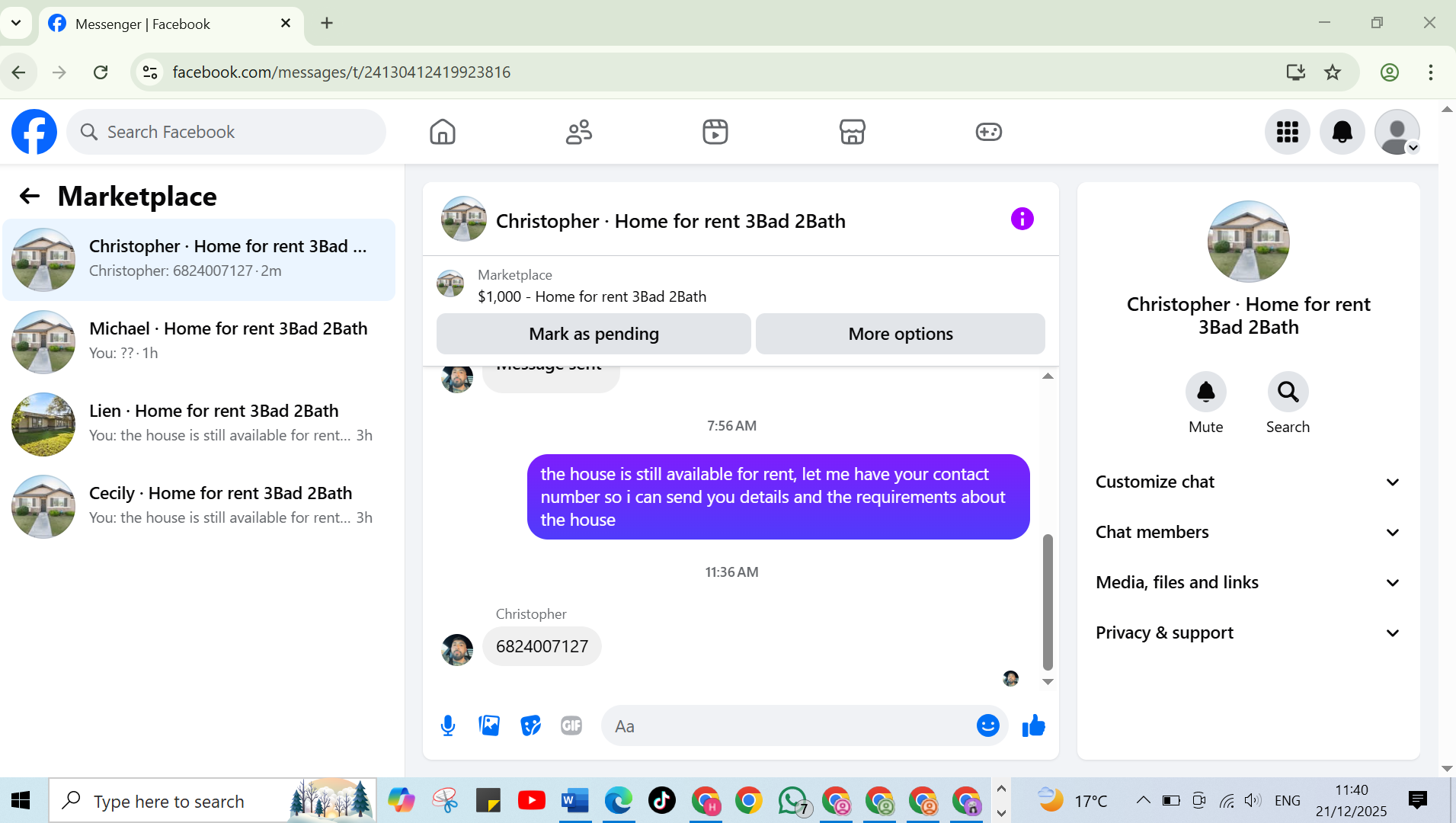This screenshot has height=823, width=1456.
Task: Click the message bubble 6824007127
Action: point(542,646)
